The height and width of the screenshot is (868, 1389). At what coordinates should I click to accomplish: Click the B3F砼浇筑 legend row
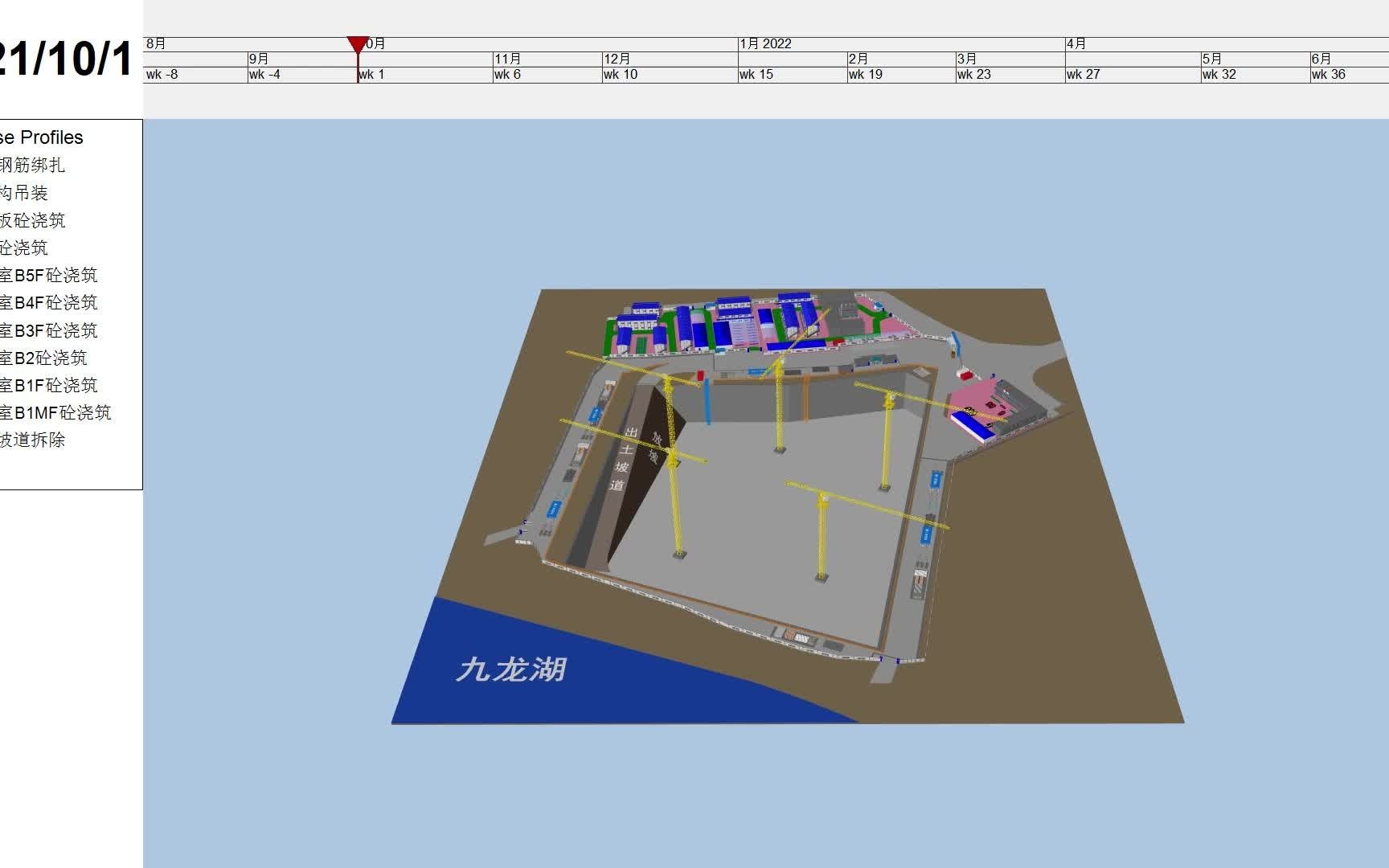[48, 330]
